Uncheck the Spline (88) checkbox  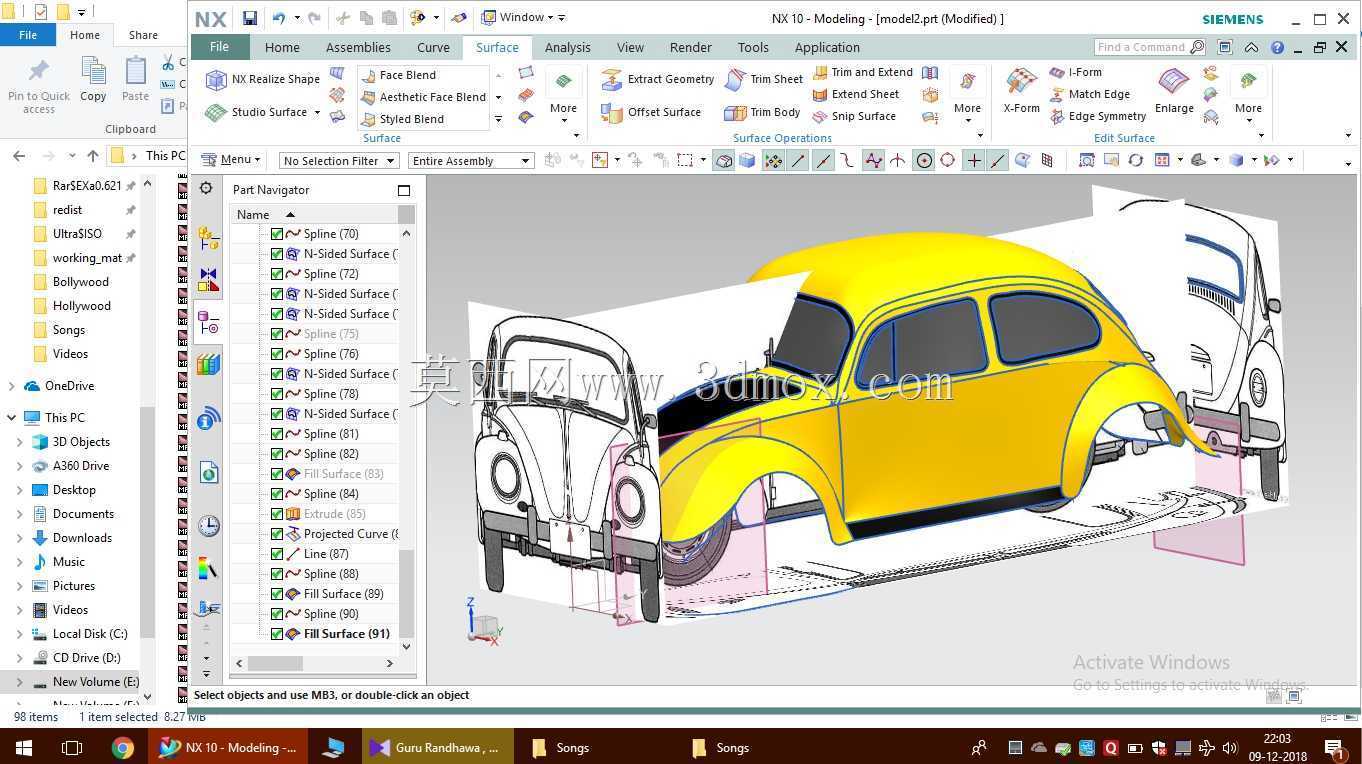coord(277,574)
